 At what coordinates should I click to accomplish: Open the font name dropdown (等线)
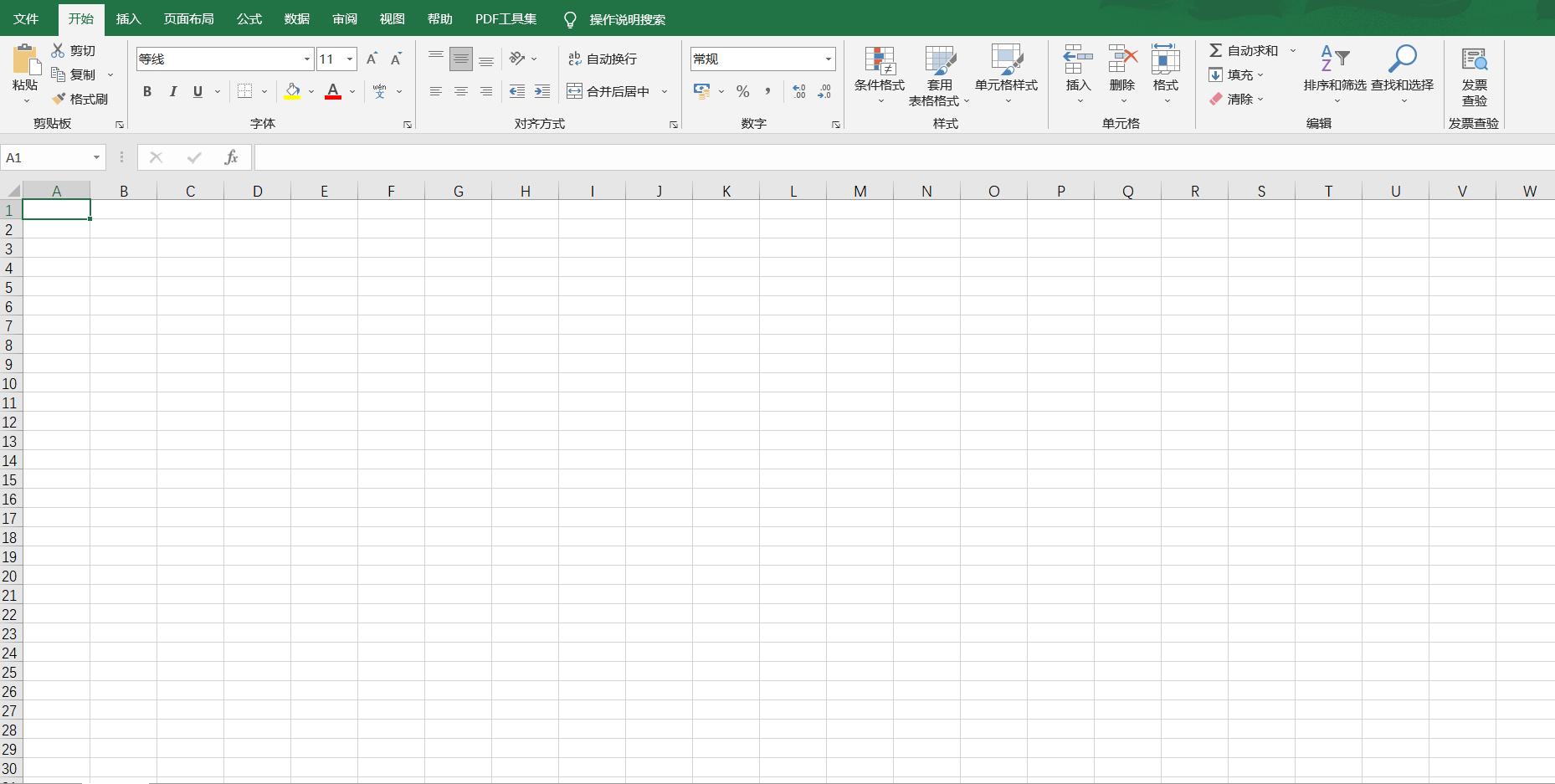coord(306,59)
